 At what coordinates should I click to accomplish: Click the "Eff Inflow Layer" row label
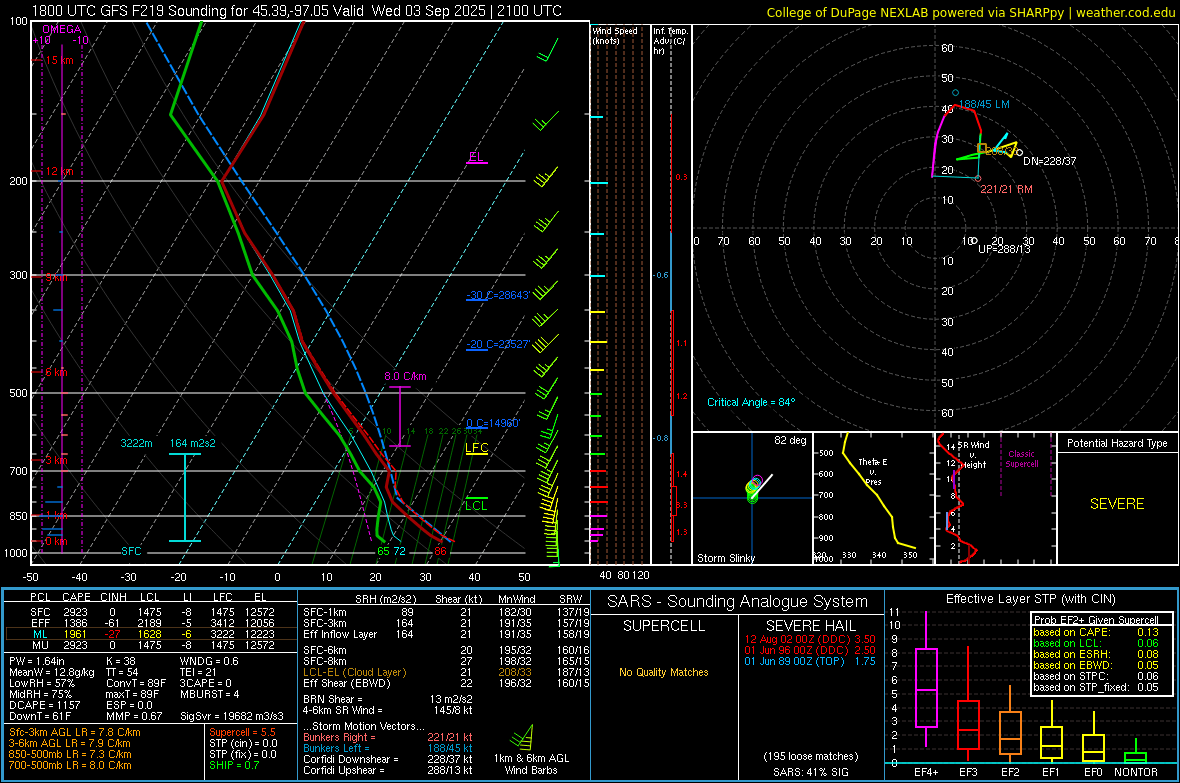(339, 635)
